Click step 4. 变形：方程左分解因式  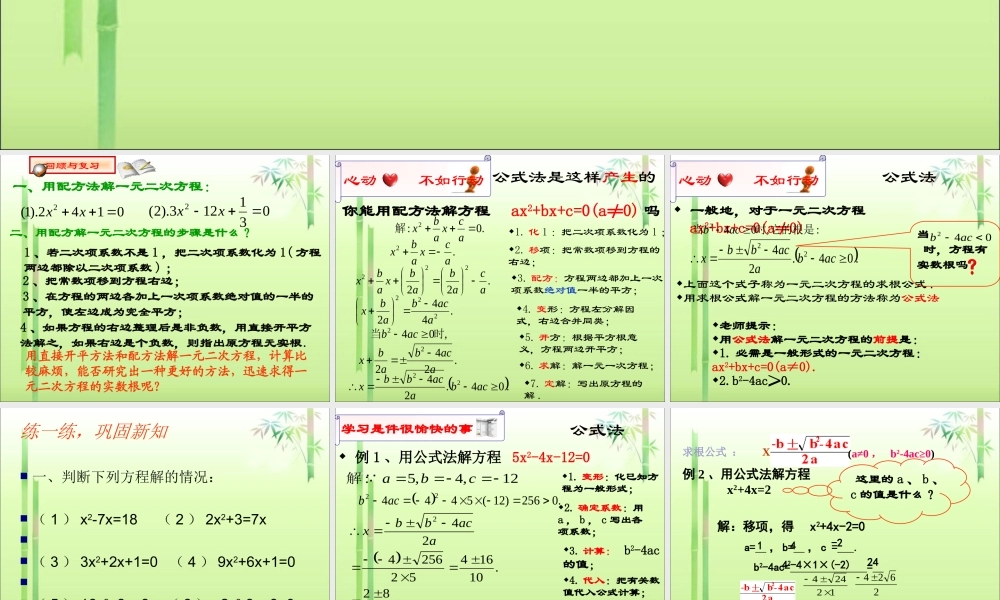pos(576,315)
